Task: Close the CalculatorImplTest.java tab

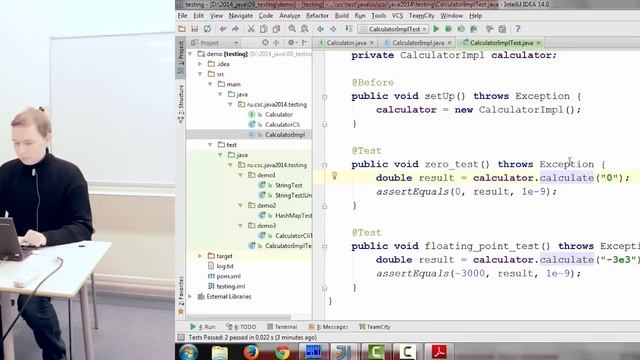Action: click(539, 42)
